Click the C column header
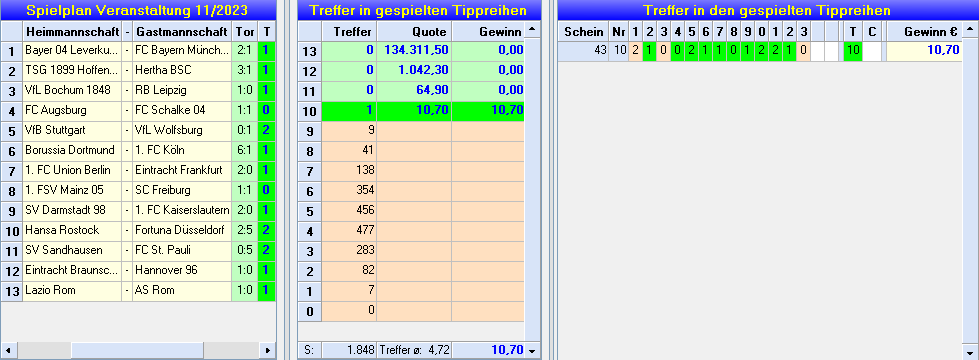Screen dimensions: 979x360 [872, 31]
